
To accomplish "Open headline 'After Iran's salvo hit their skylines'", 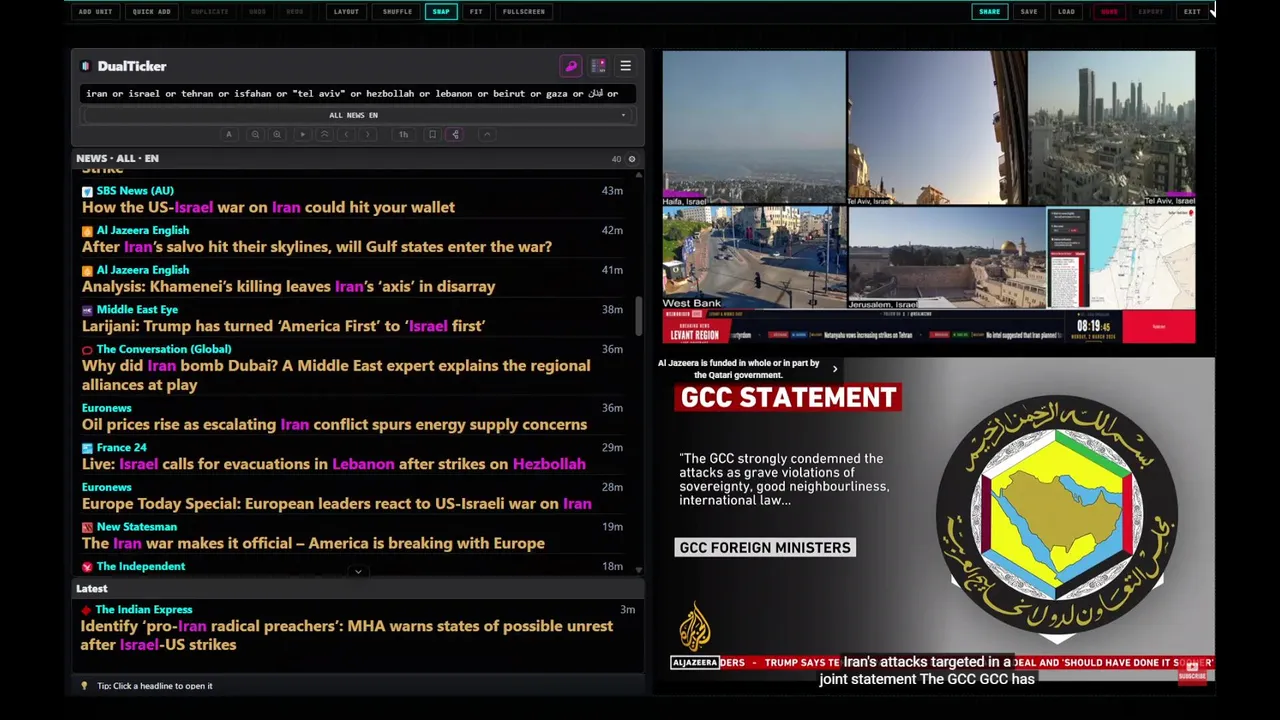I will click(317, 246).
